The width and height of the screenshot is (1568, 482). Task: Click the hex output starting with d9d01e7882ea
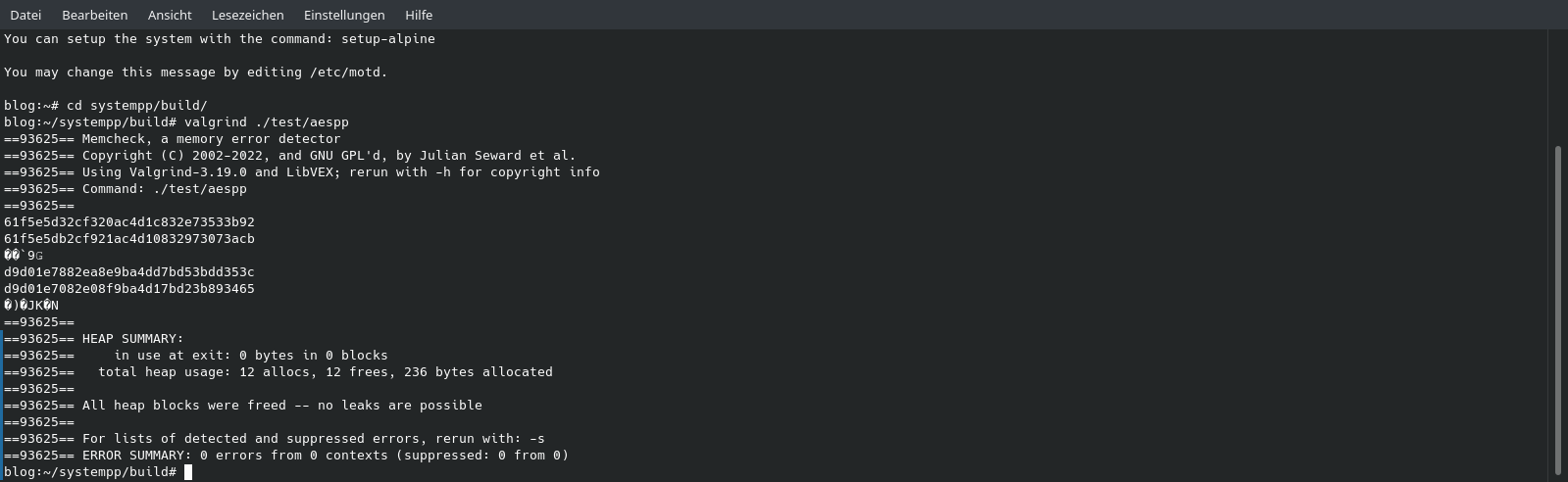coord(128,272)
